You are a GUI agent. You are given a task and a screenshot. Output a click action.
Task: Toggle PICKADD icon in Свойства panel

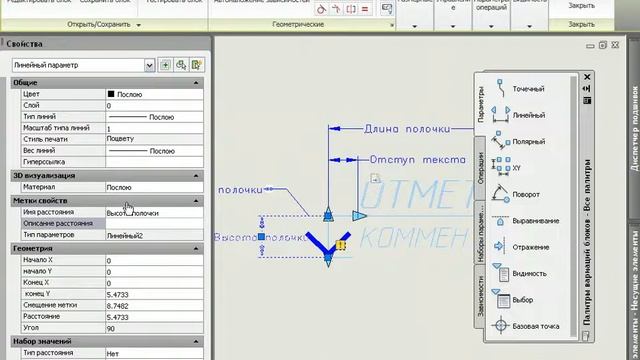coord(165,65)
